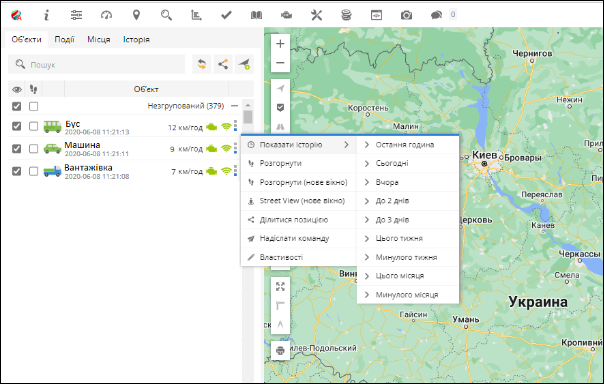Click the green bus icon for Бус
This screenshot has height=384, width=605.
click(52, 127)
